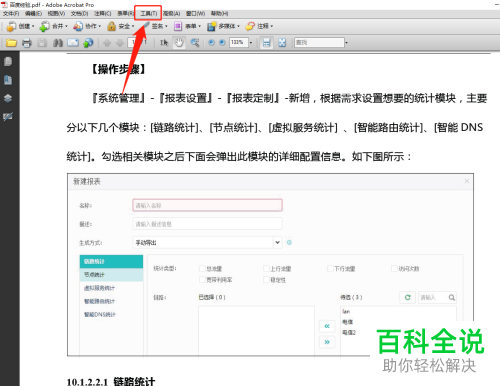Go to previous page with up arrow
500x386 pixels.
coord(107,43)
